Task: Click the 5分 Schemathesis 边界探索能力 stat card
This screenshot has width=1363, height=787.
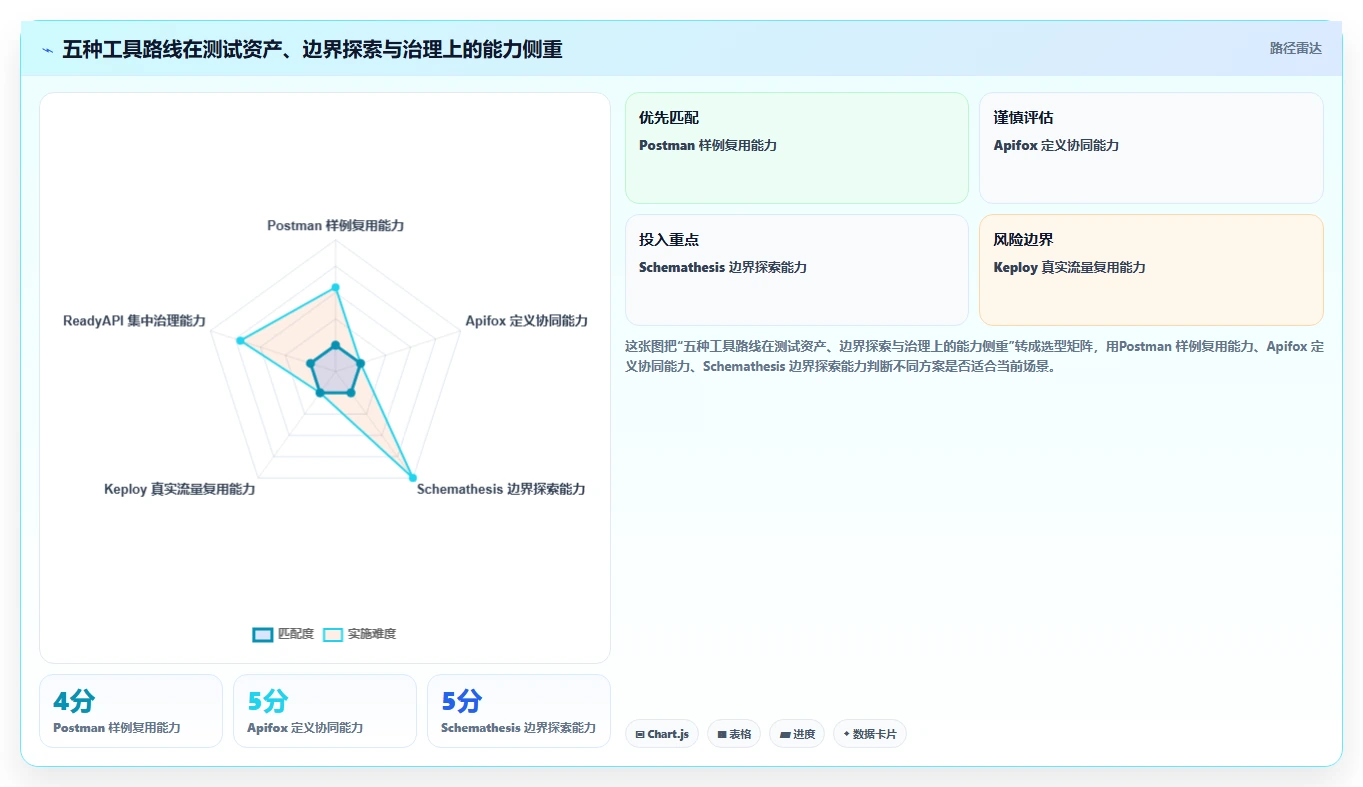Action: tap(519, 711)
